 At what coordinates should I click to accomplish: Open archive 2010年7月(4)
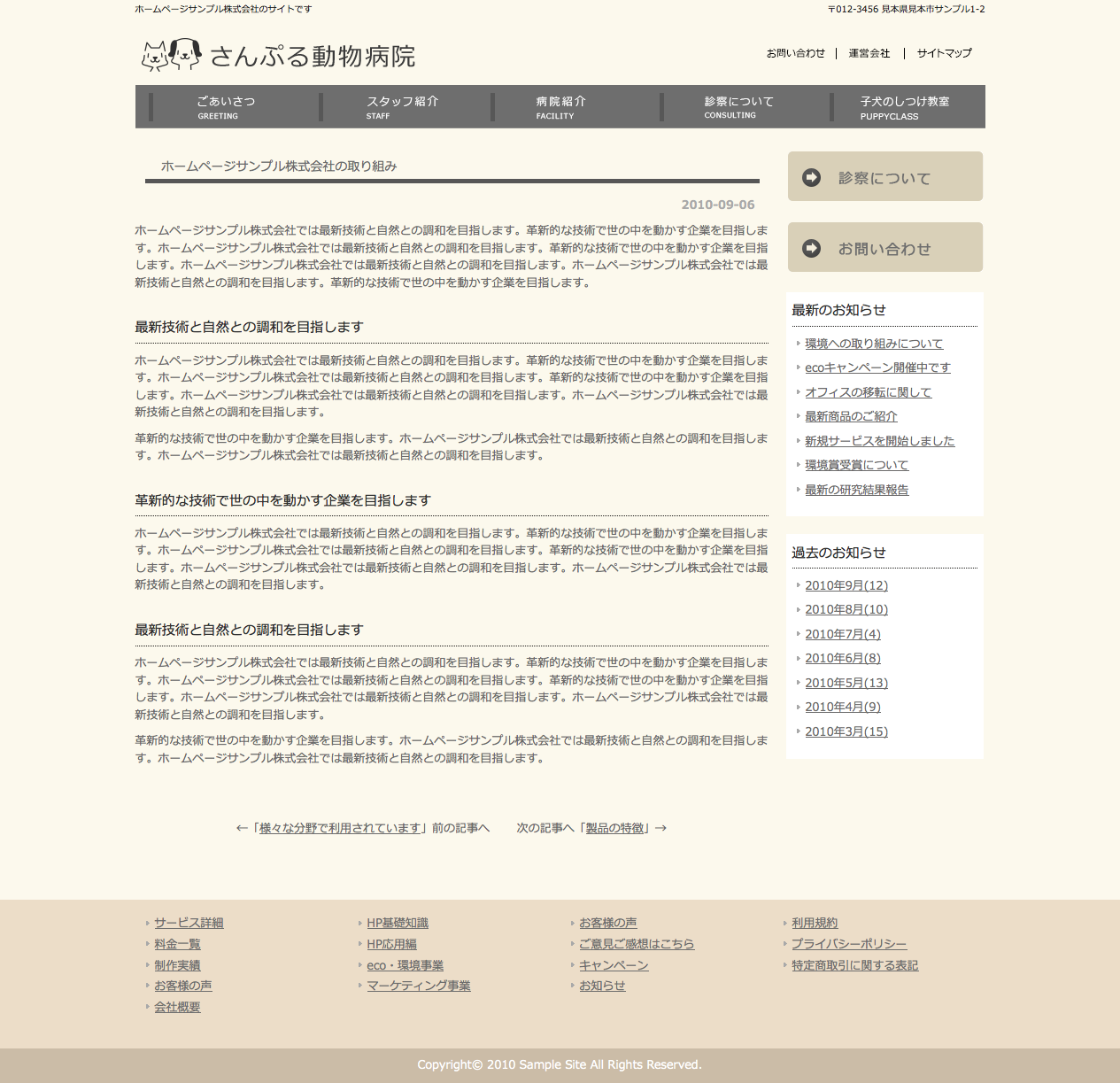pos(843,634)
